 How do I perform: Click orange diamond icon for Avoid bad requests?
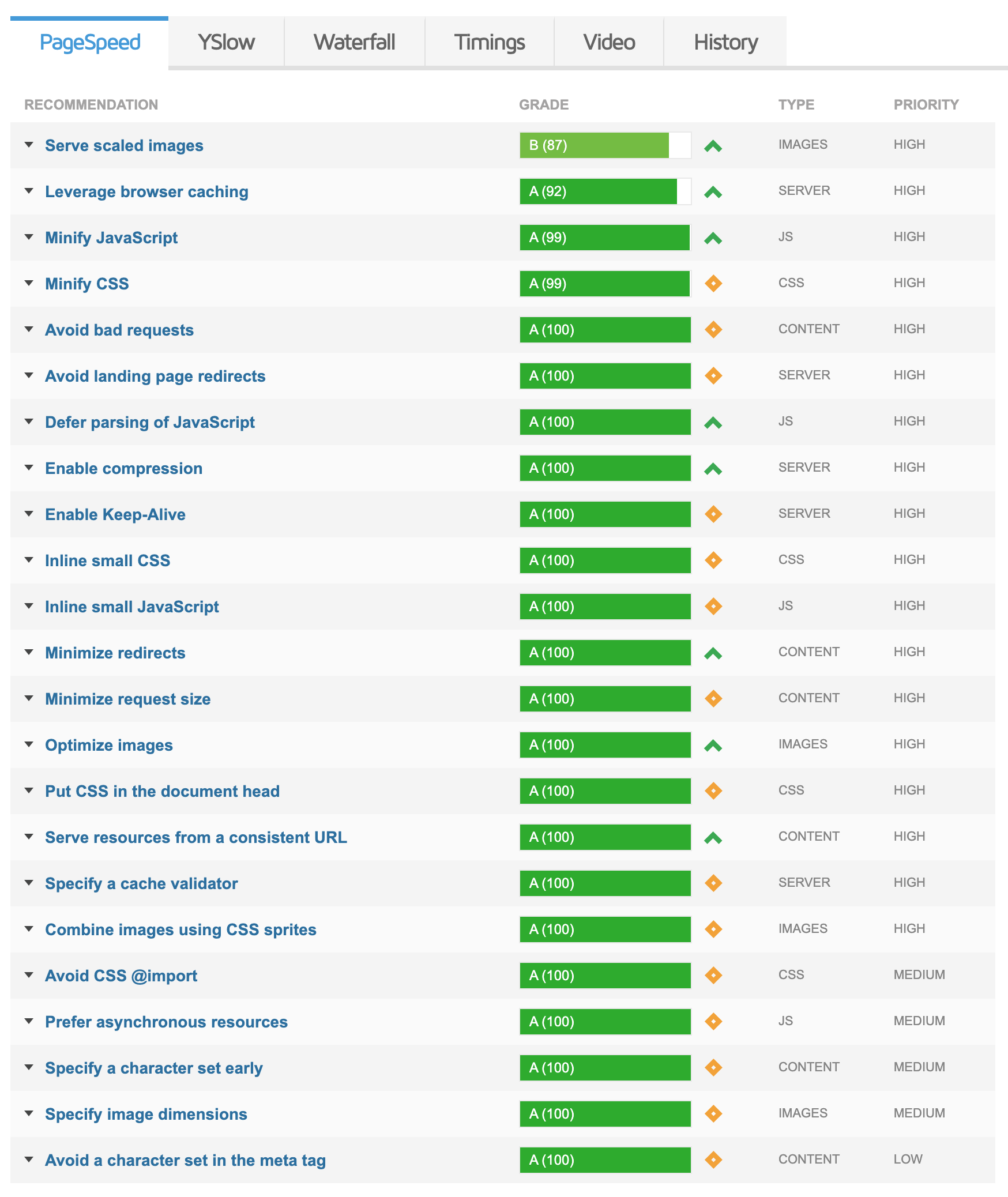[713, 329]
